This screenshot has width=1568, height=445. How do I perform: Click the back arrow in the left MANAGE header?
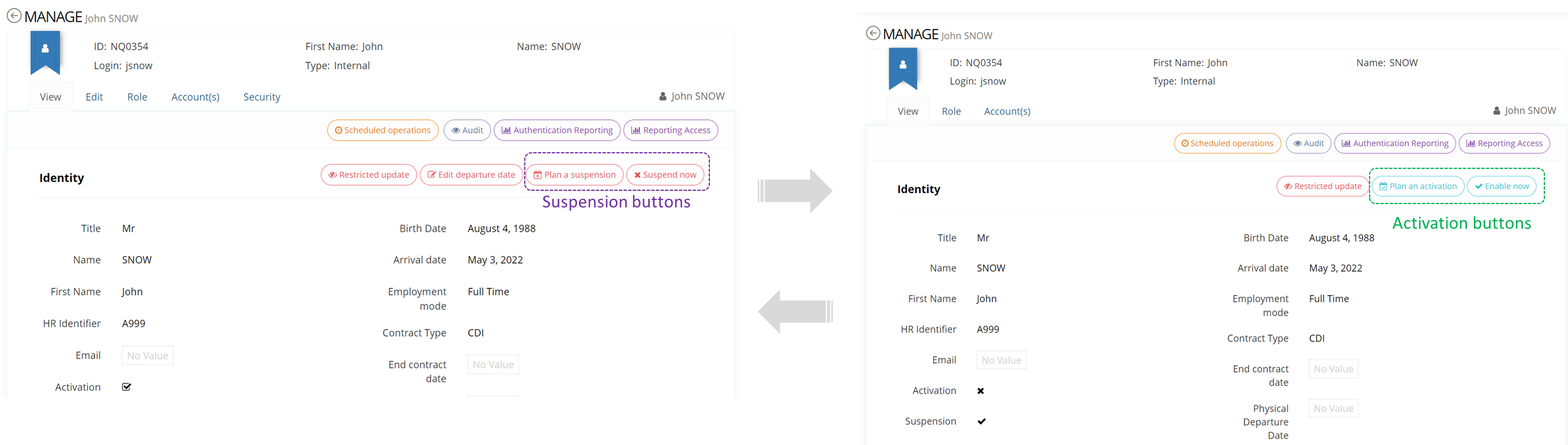[14, 17]
